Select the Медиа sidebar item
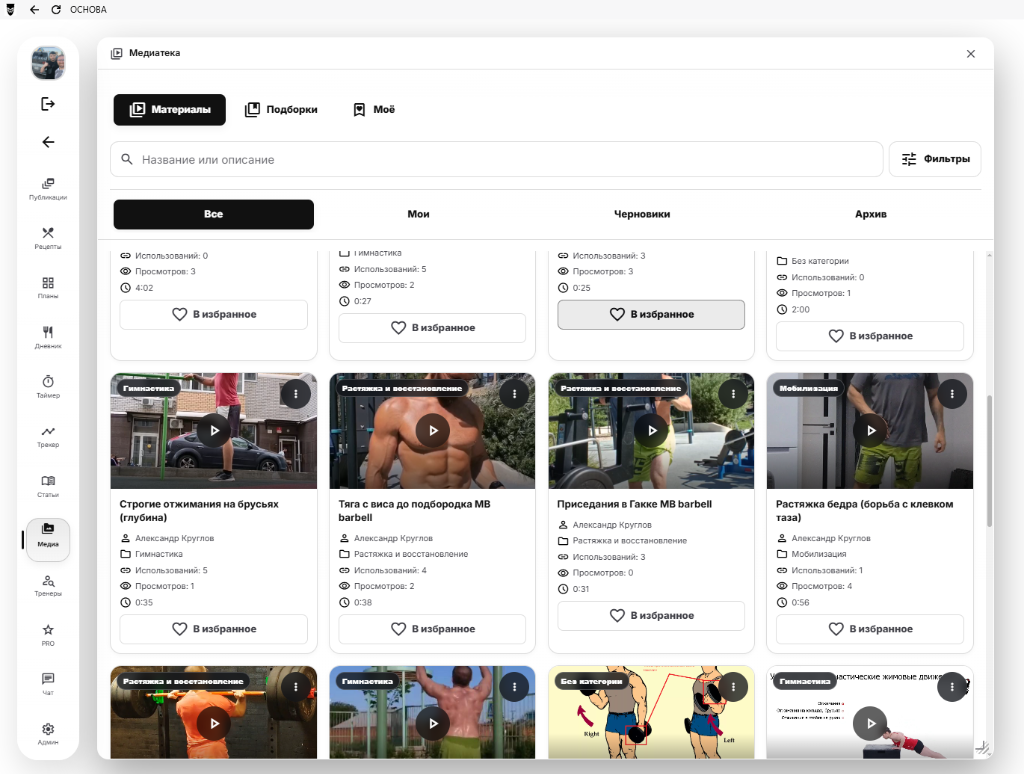Screen dimensions: 1024x774 [48, 540]
